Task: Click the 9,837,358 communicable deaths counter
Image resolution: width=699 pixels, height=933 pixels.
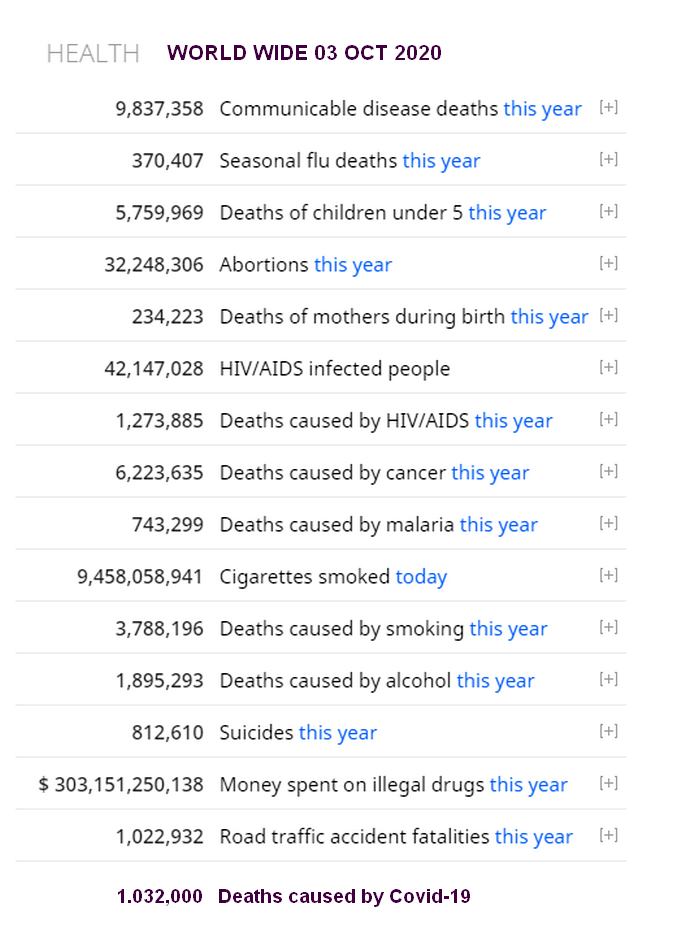Action: pos(160,109)
